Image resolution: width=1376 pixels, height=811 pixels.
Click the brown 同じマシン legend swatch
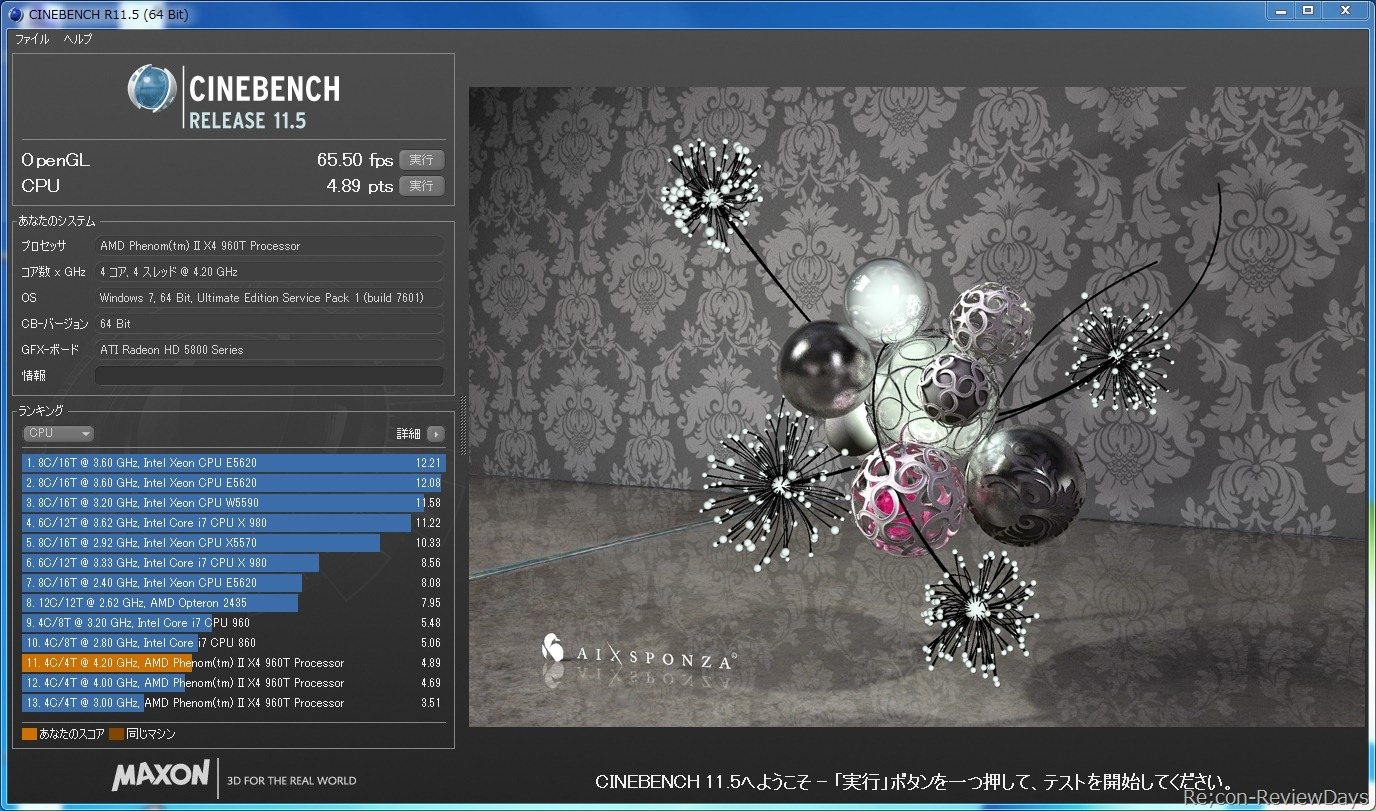coord(117,735)
